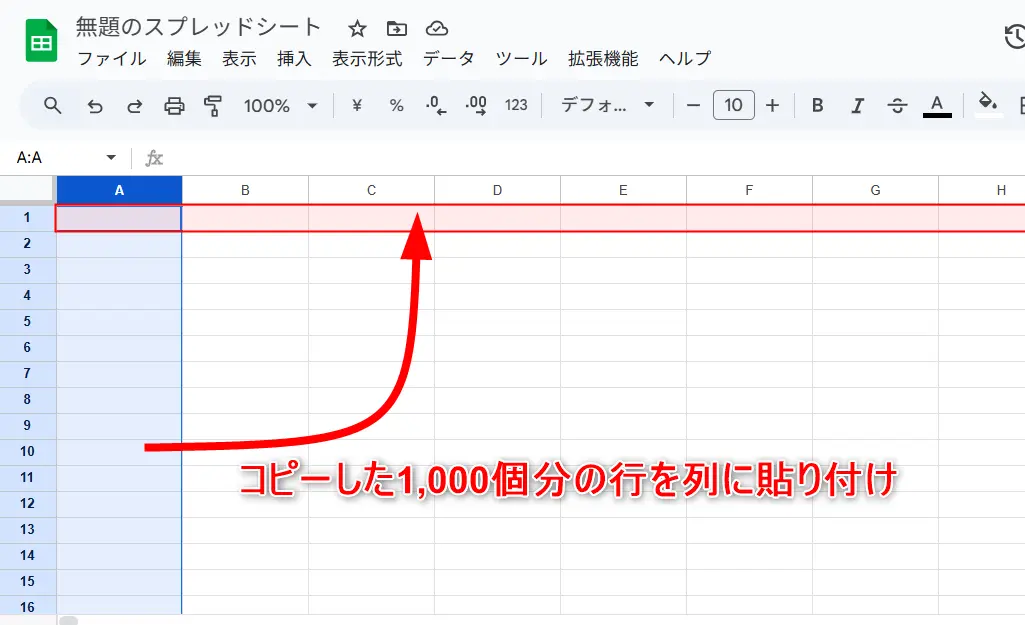Open the font family dropdown
The image size is (1025, 625).
click(x=608, y=105)
